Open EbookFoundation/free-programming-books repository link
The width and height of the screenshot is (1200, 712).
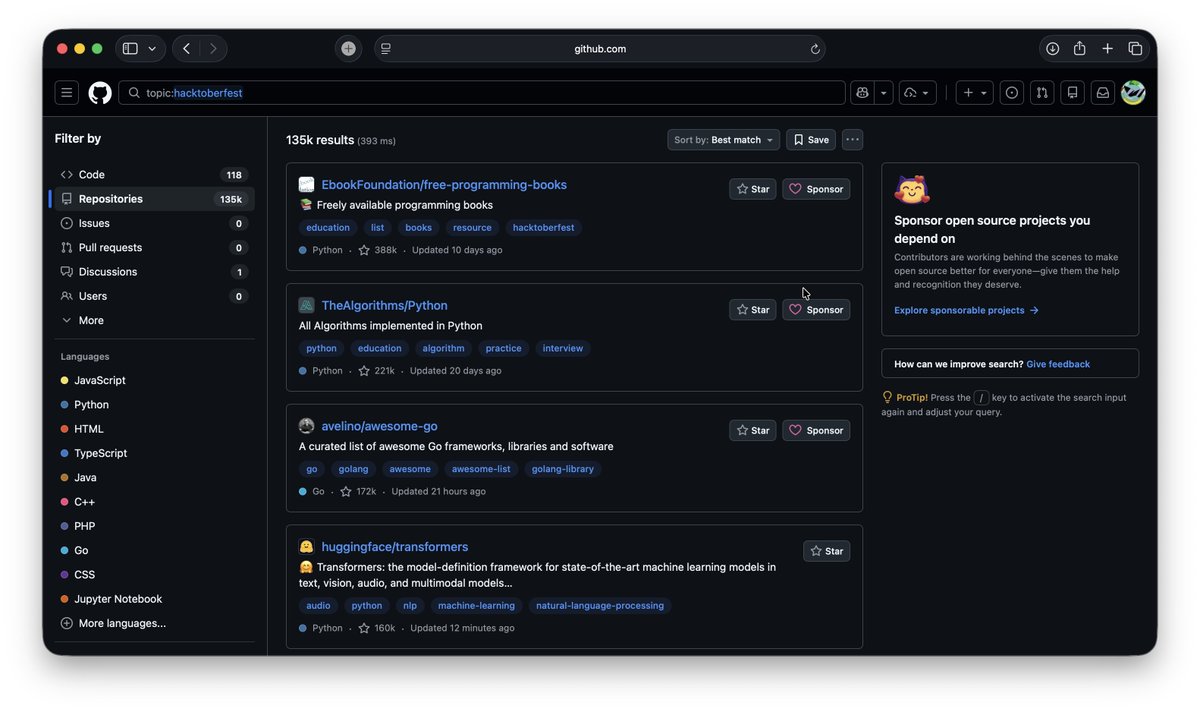pos(444,185)
